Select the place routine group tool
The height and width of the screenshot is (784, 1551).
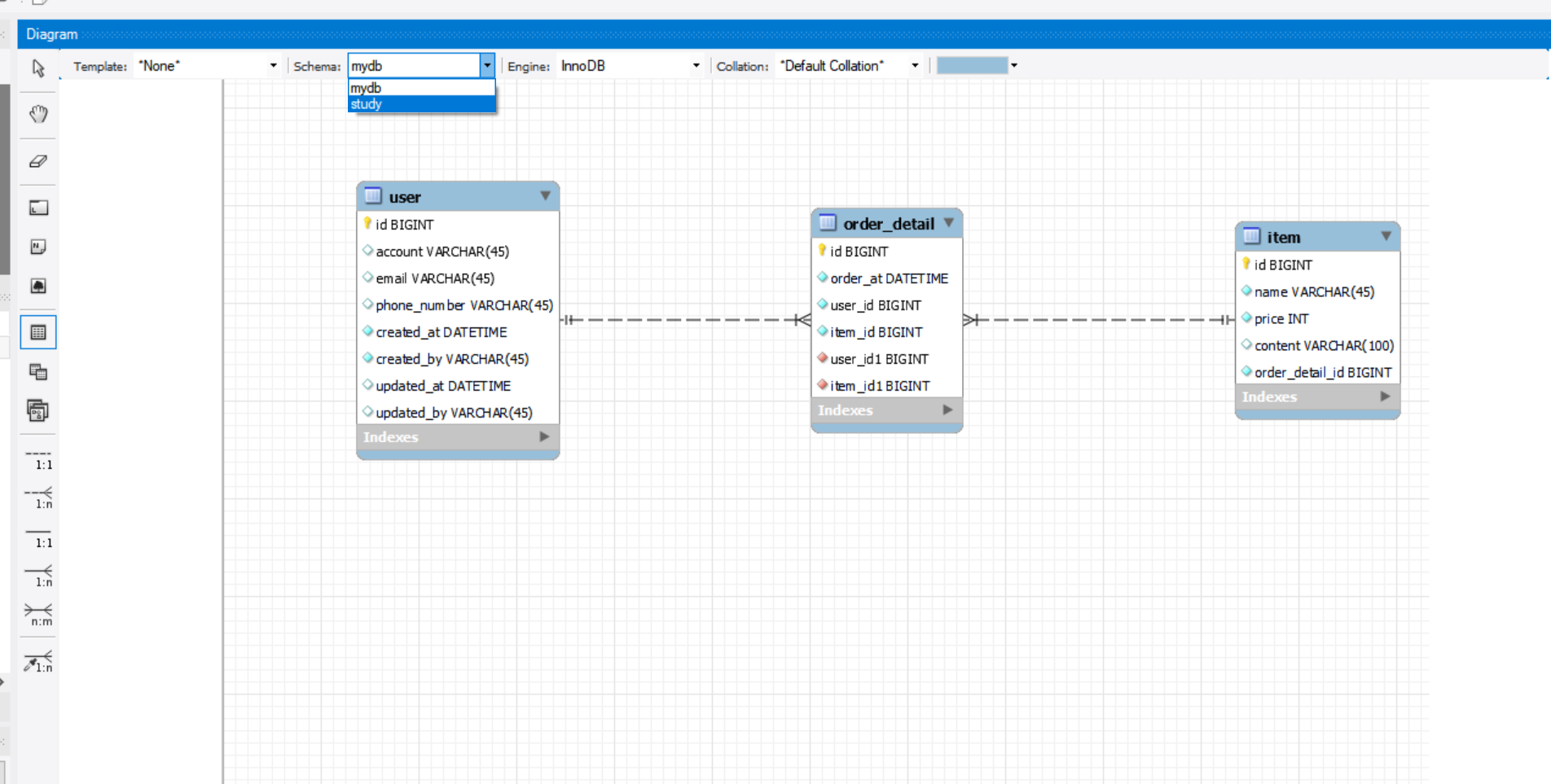point(37,411)
